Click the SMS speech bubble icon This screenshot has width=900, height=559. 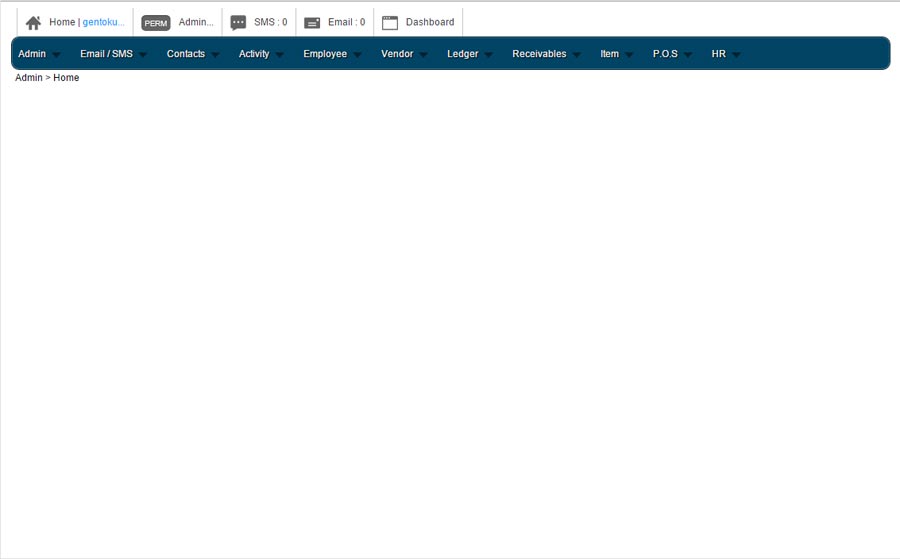tap(238, 22)
